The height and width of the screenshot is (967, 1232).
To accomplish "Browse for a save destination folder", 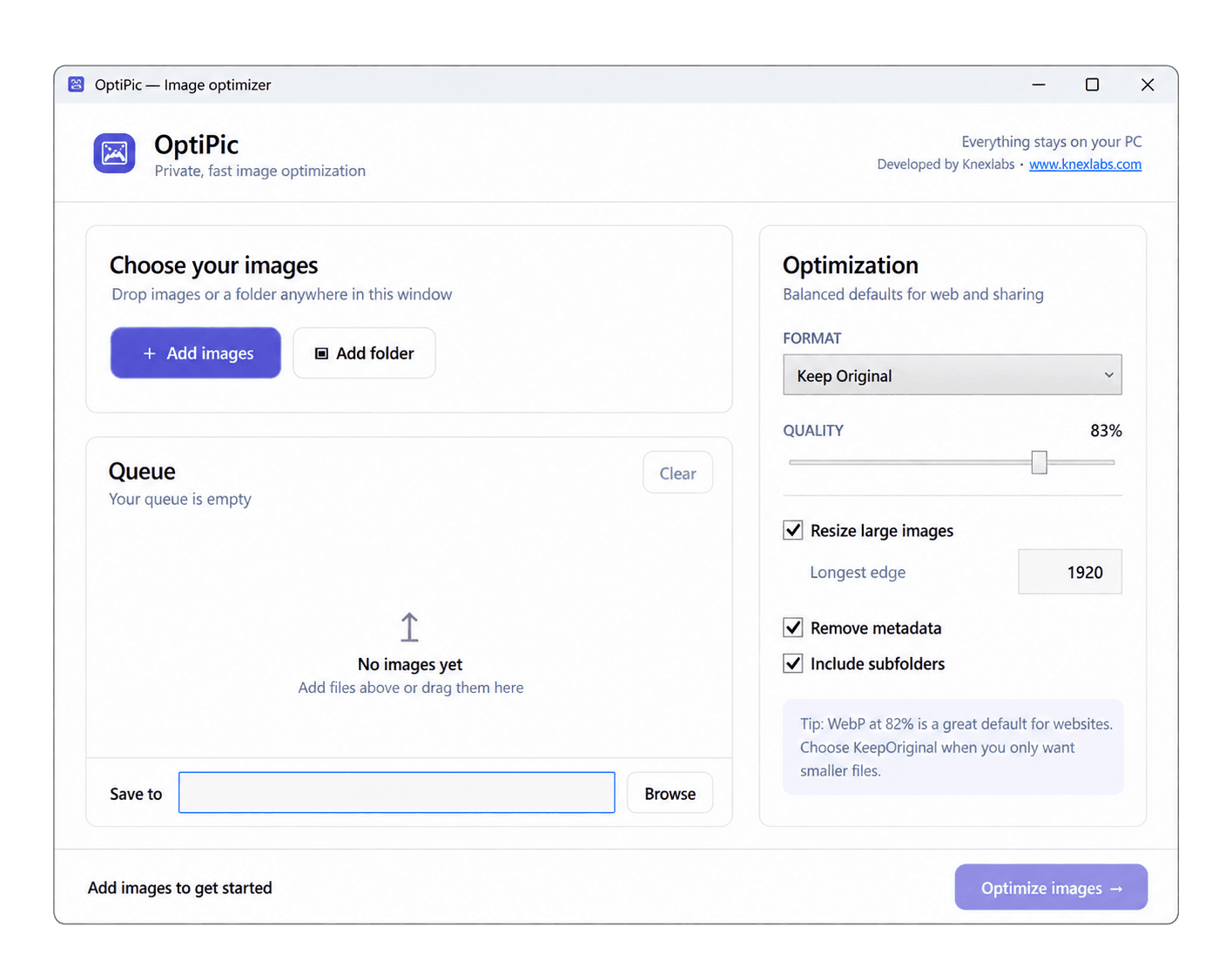I will (670, 793).
